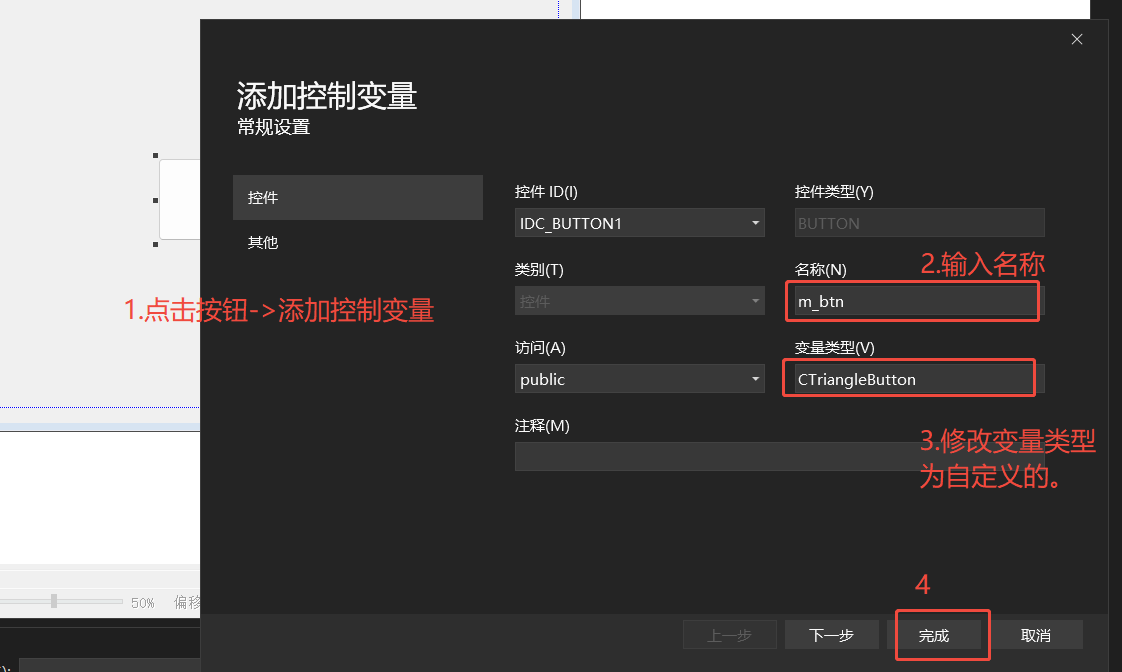Click the 50% zoom level label
Viewport: 1122px width, 672px height.
tap(142, 602)
